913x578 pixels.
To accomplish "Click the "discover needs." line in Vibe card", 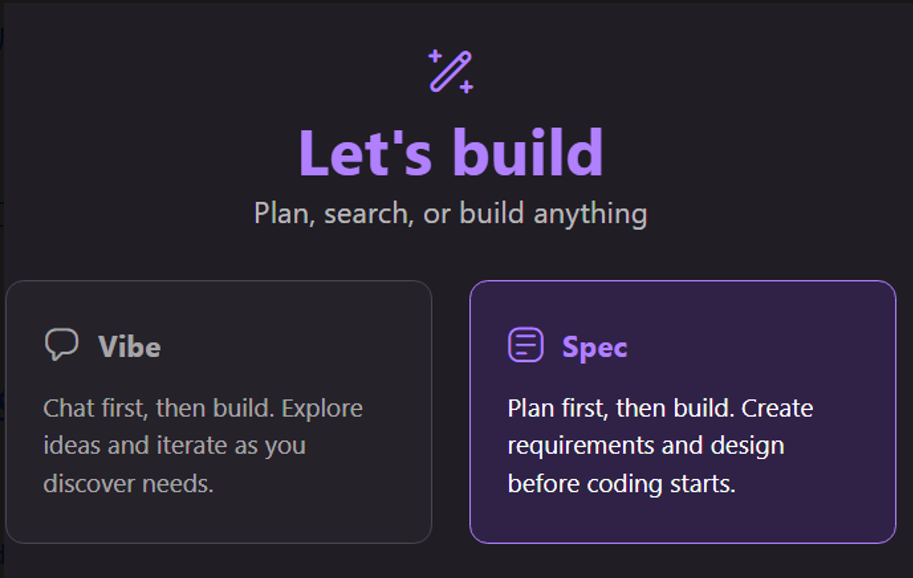I will 129,484.
